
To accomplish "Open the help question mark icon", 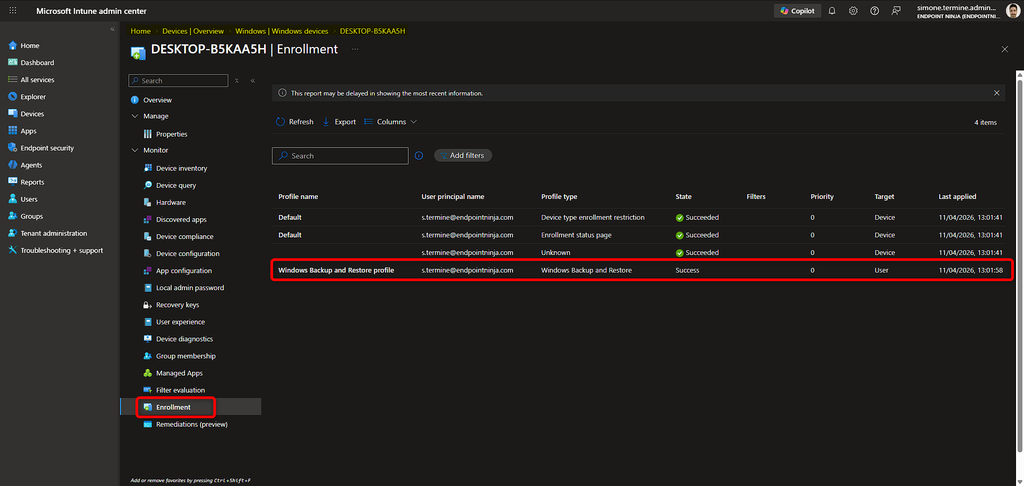I will [874, 11].
